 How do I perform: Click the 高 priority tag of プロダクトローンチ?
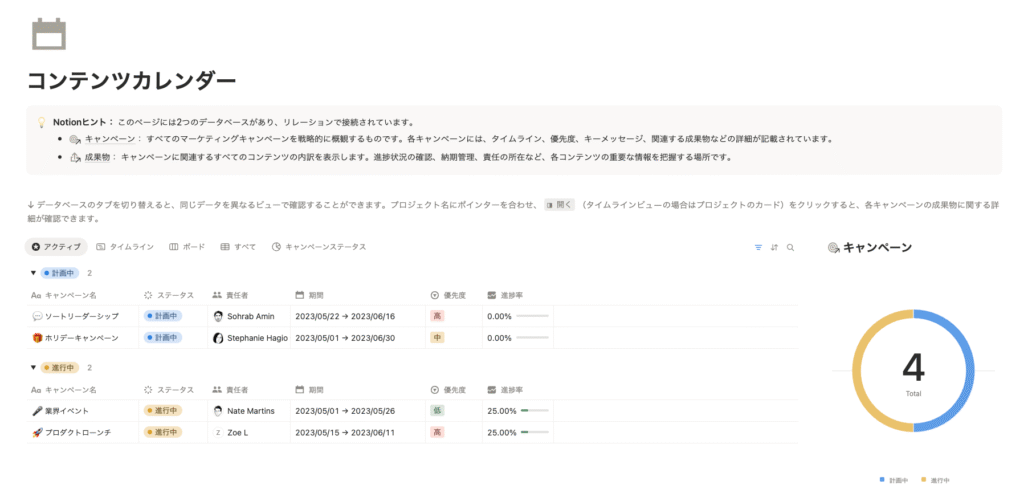[438, 432]
